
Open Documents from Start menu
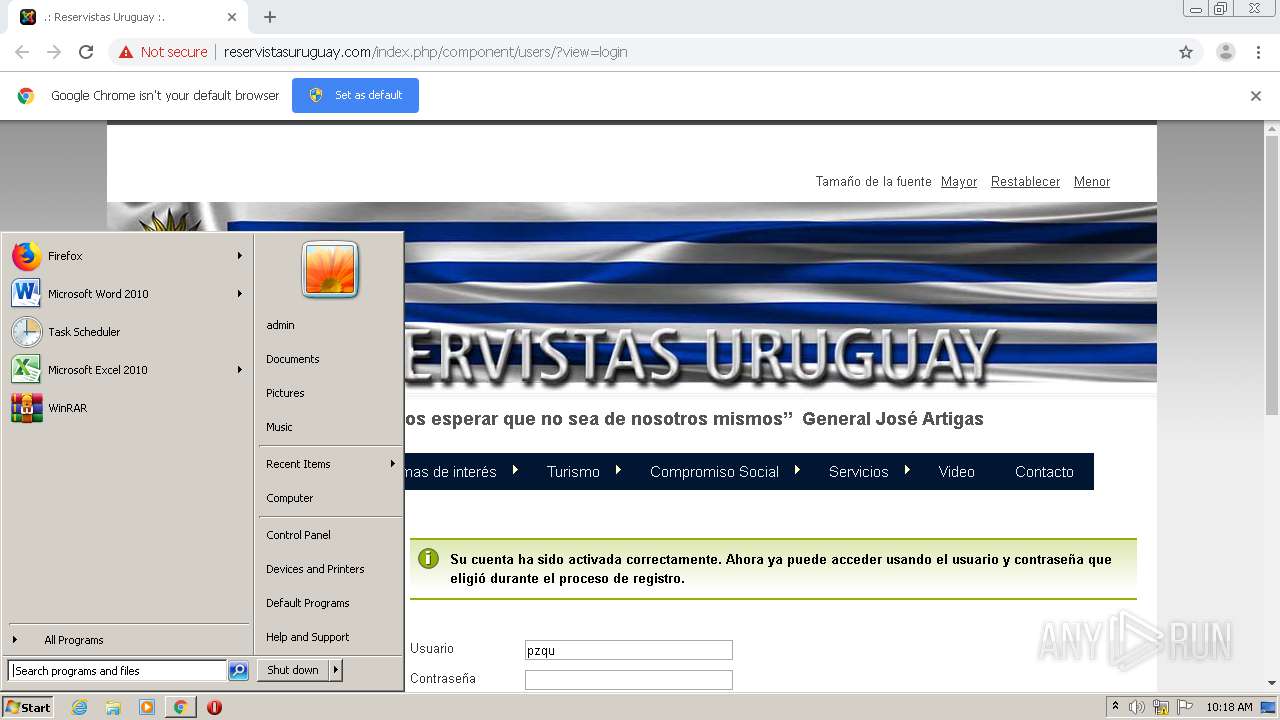click(x=293, y=359)
